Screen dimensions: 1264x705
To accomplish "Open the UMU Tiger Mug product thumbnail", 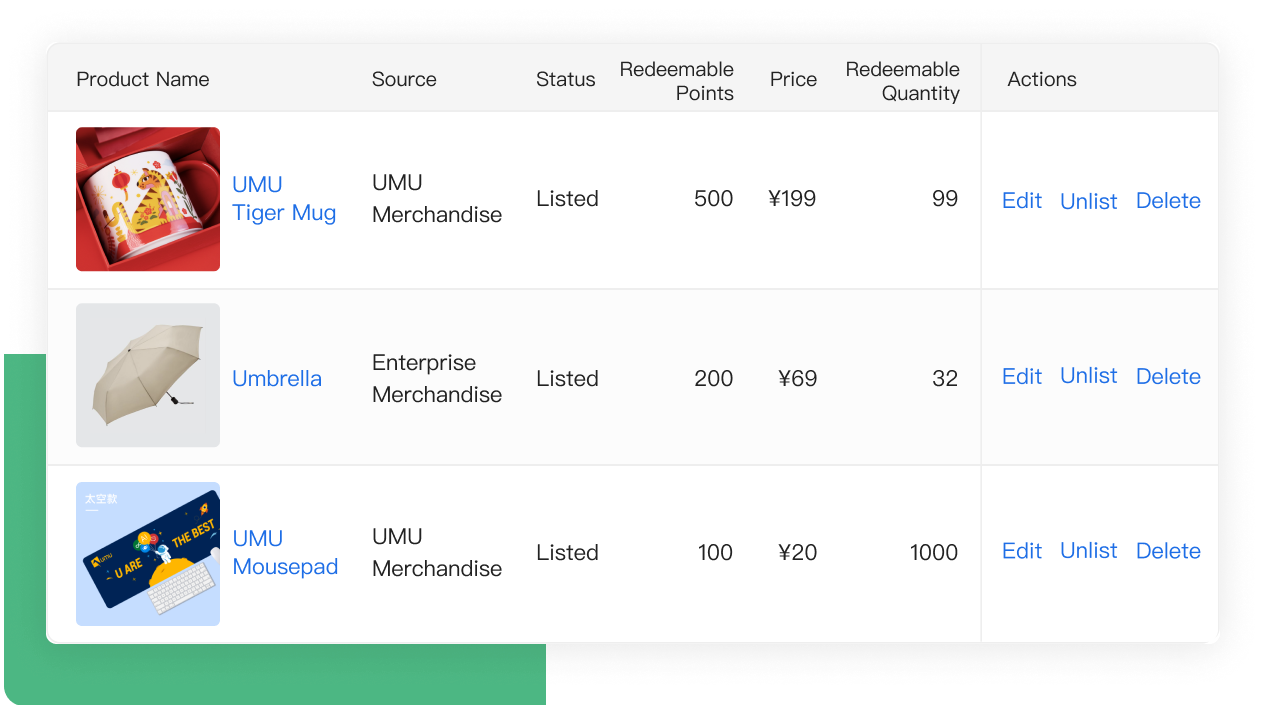I will click(x=148, y=199).
